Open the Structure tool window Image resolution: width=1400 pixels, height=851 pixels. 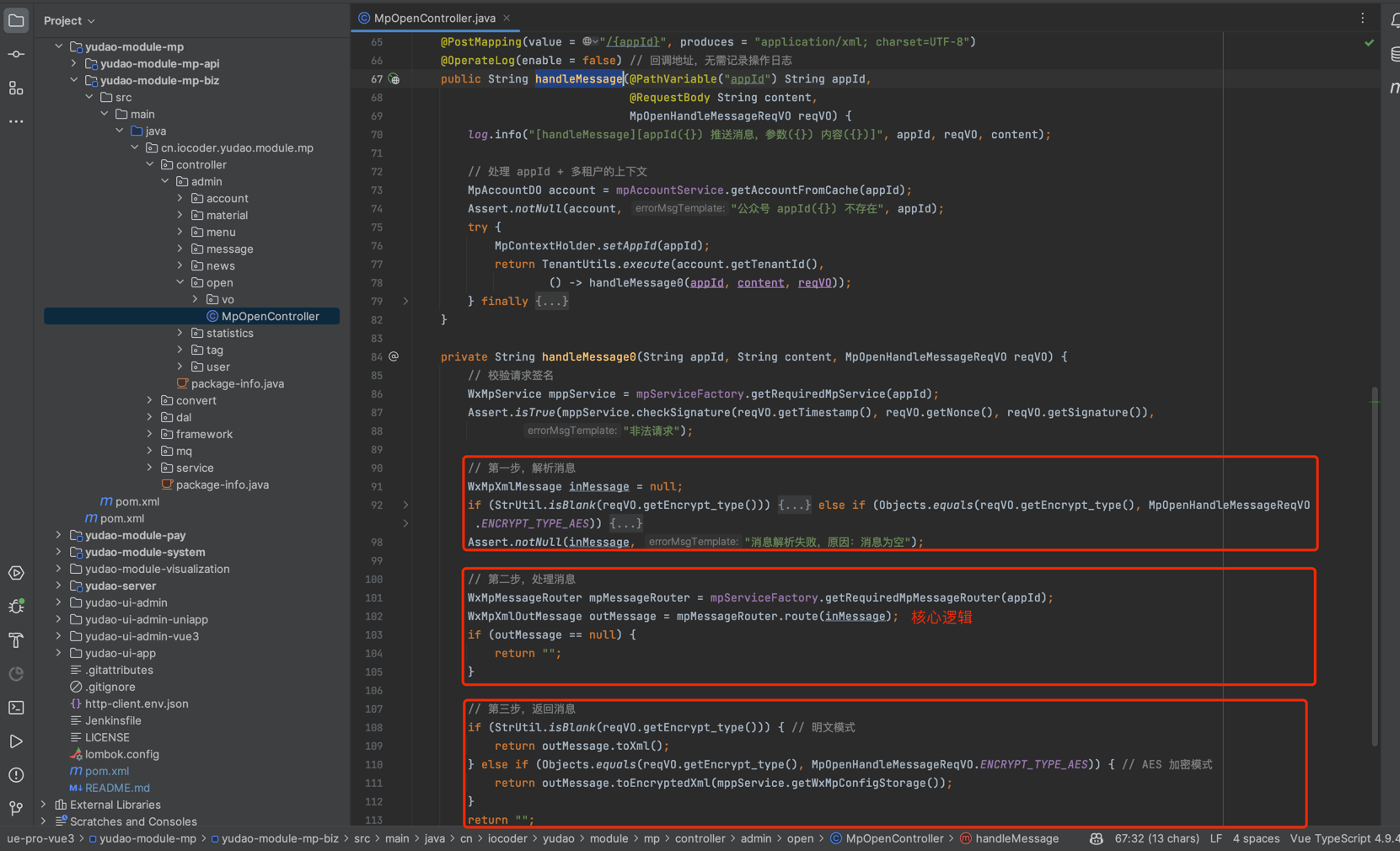tap(16, 88)
